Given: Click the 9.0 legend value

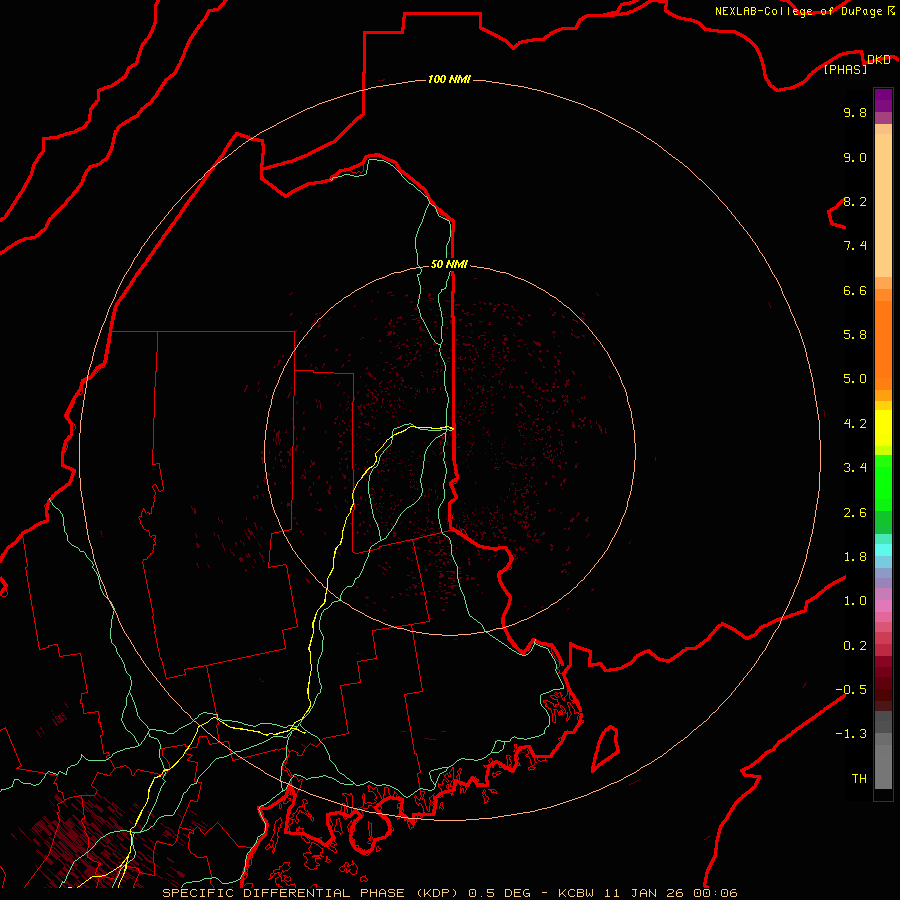Looking at the screenshot, I should pyautogui.click(x=855, y=157).
